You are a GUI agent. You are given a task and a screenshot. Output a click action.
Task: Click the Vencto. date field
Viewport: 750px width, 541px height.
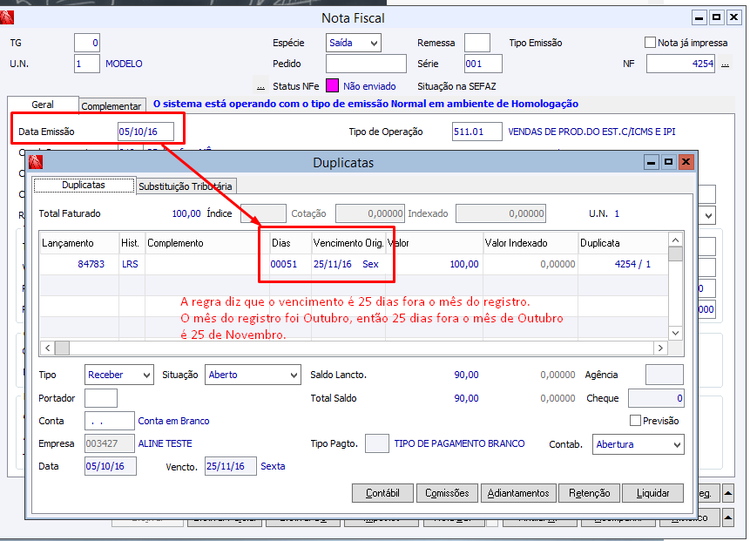click(x=231, y=466)
